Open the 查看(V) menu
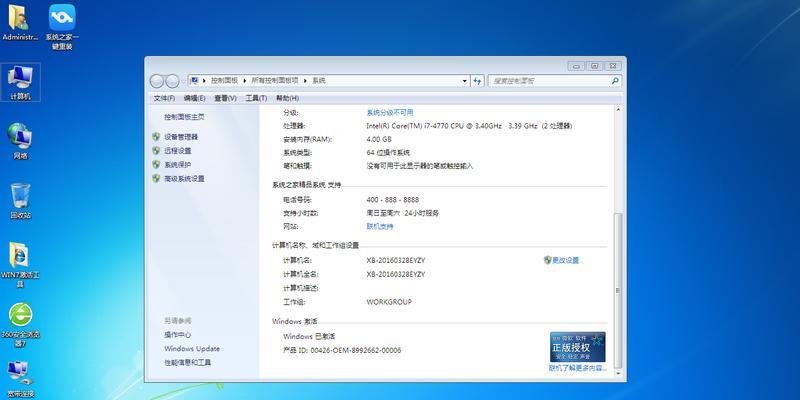 [x=225, y=98]
